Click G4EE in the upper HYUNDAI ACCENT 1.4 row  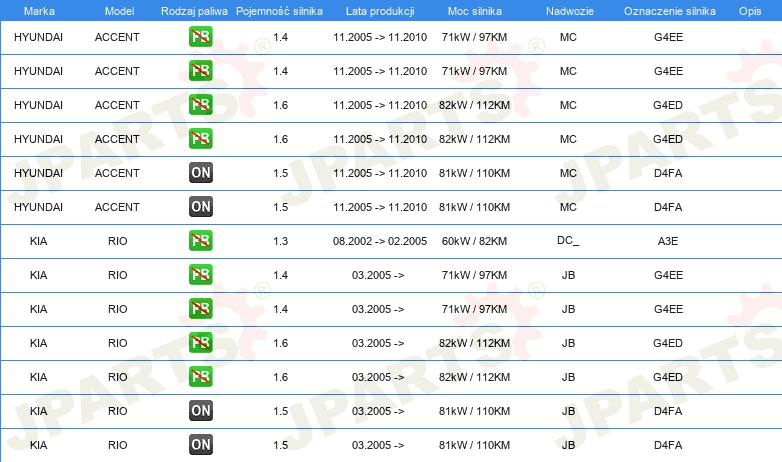click(668, 37)
